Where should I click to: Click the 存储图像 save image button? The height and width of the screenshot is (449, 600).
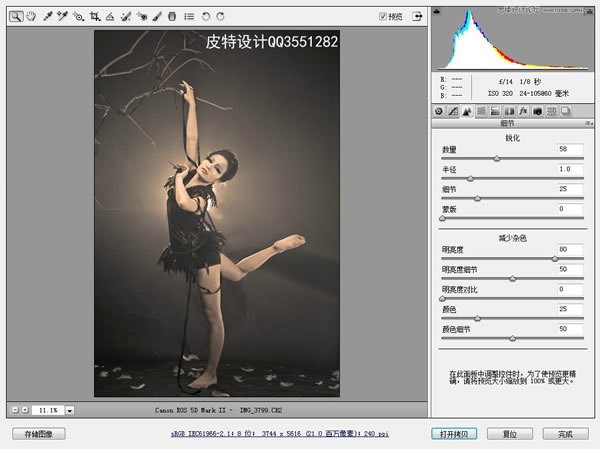pos(39,434)
